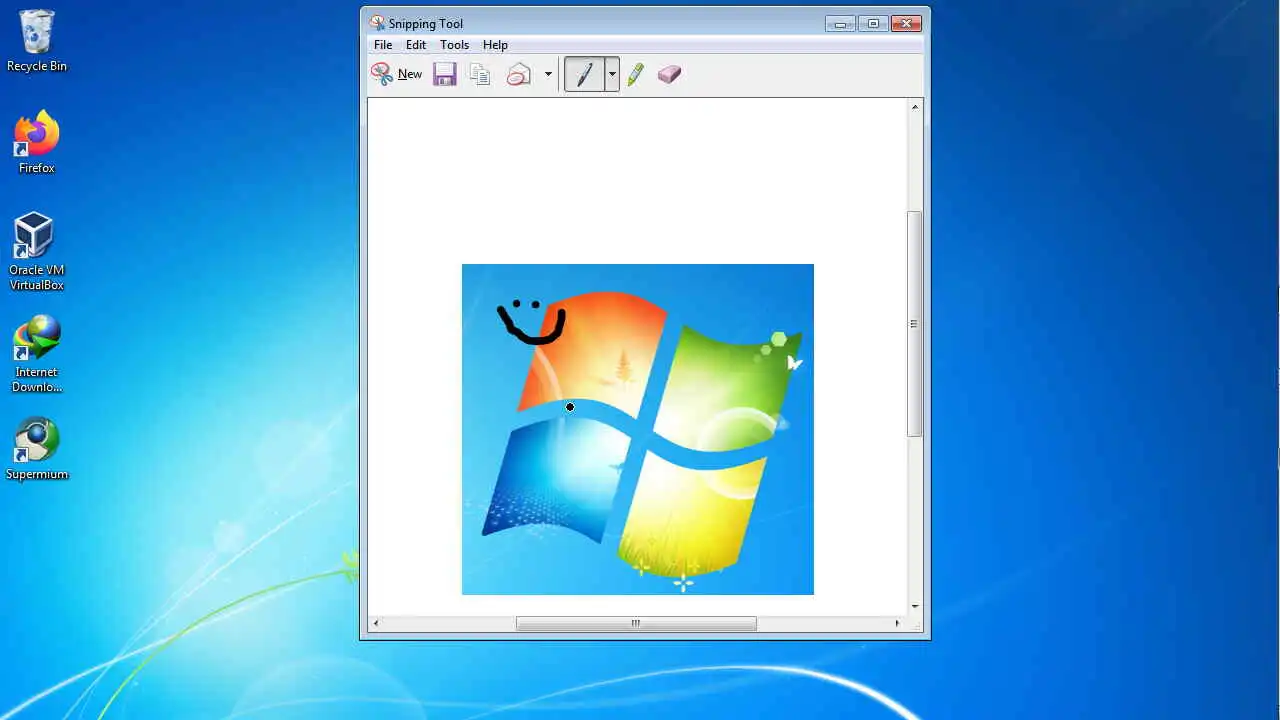Screen dimensions: 1280x720
Task: Click the scroll left arrow
Action: click(x=376, y=623)
